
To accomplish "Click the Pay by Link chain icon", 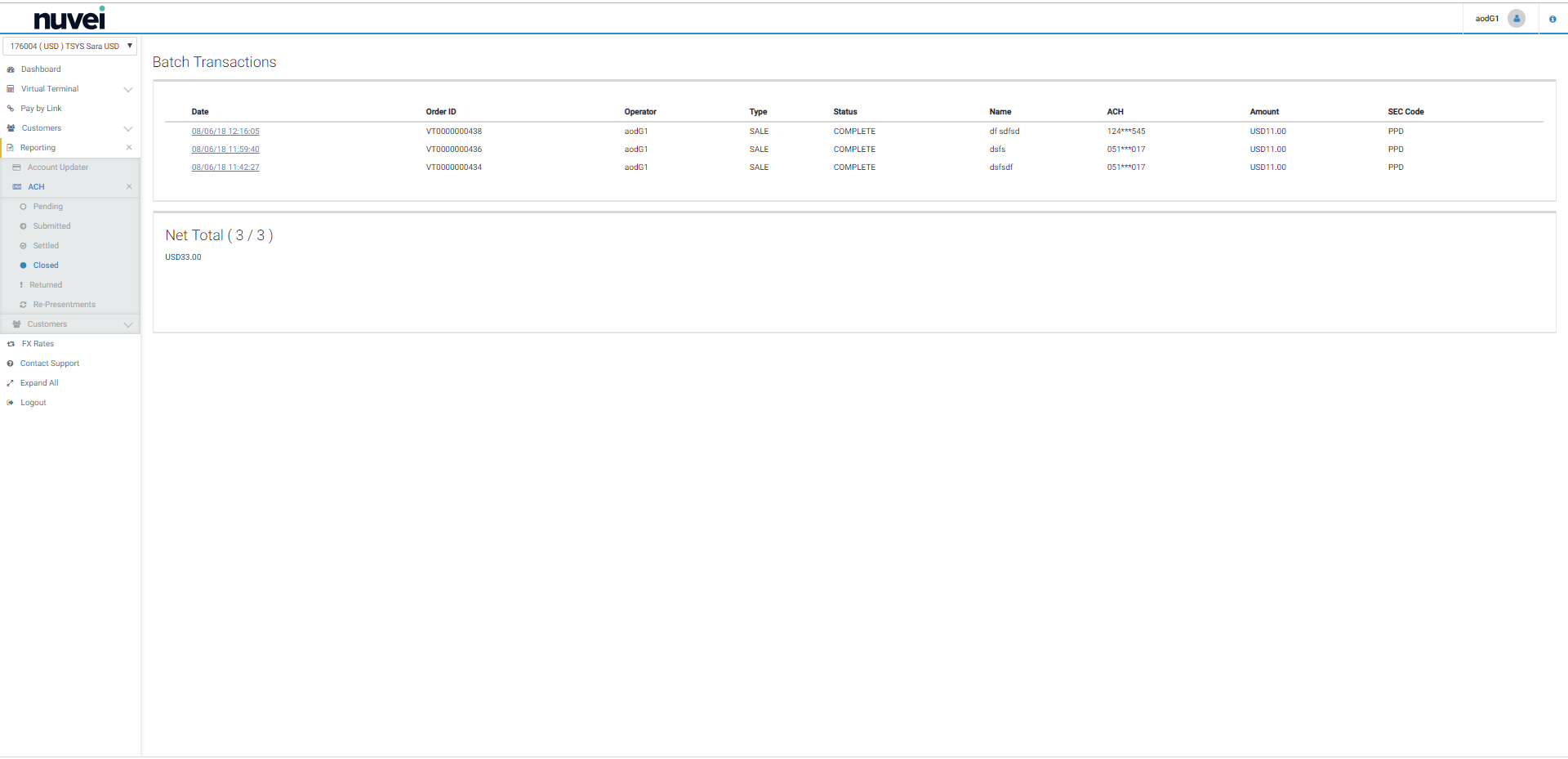I will pyautogui.click(x=11, y=109).
